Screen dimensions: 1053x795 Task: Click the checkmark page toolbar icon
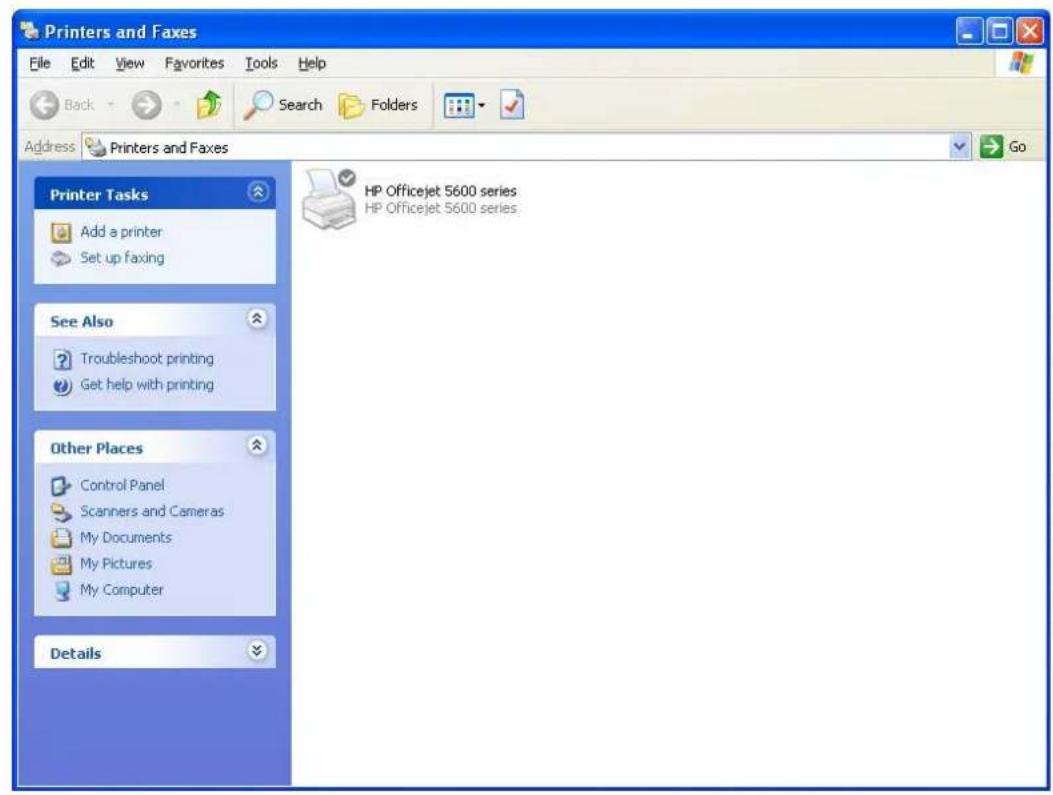pyautogui.click(x=512, y=105)
